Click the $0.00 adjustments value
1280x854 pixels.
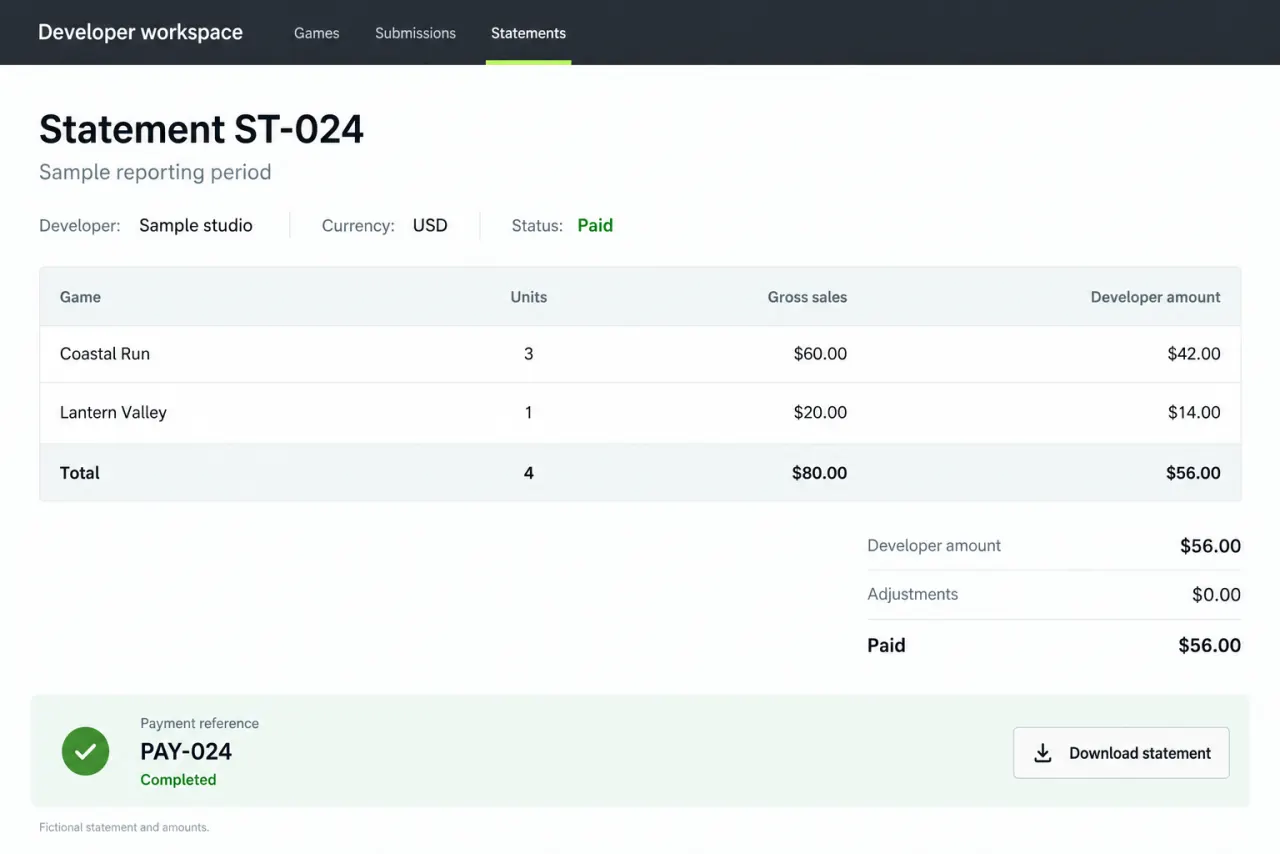tap(1216, 595)
